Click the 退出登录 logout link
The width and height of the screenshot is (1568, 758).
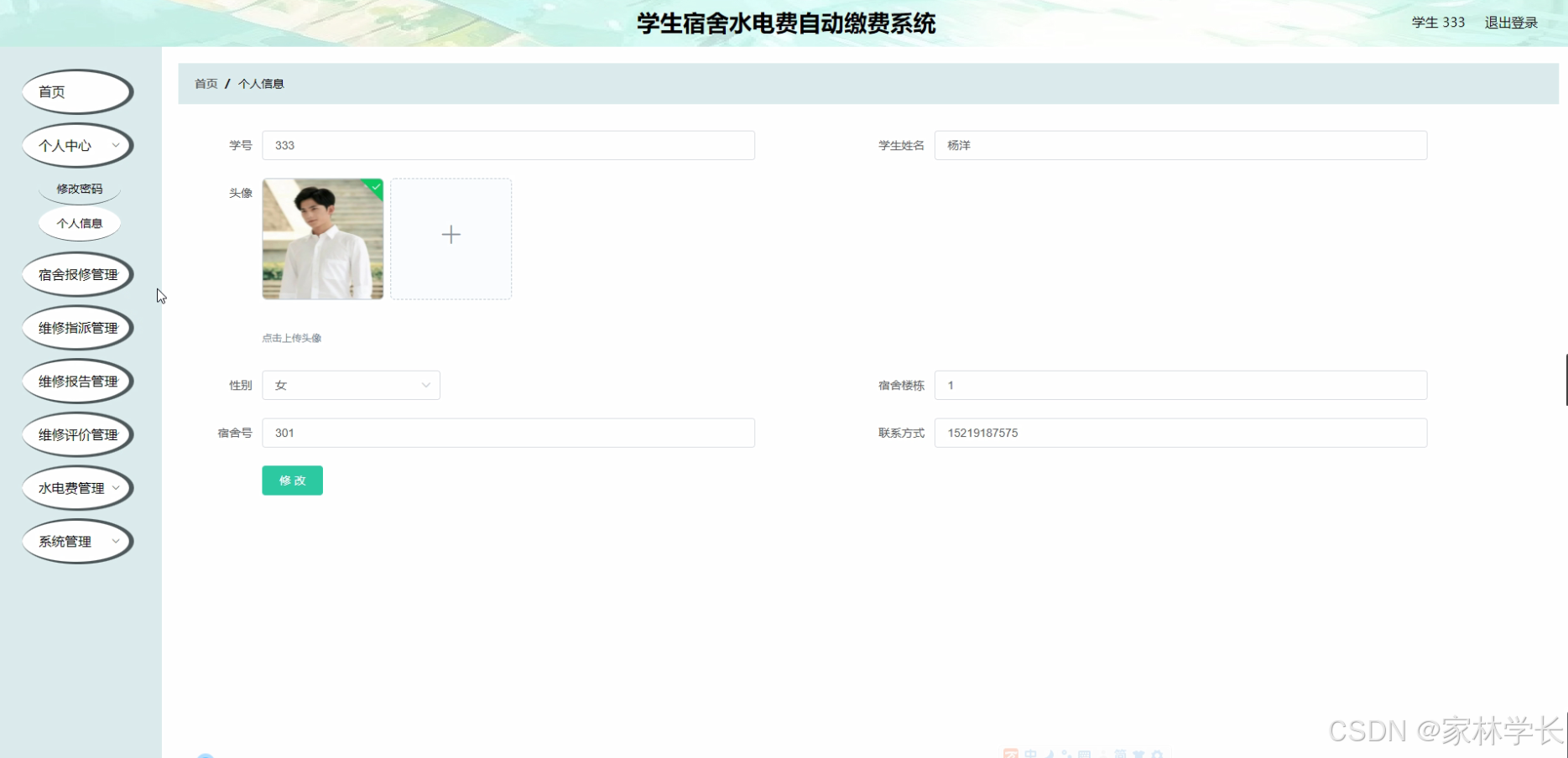(1511, 23)
